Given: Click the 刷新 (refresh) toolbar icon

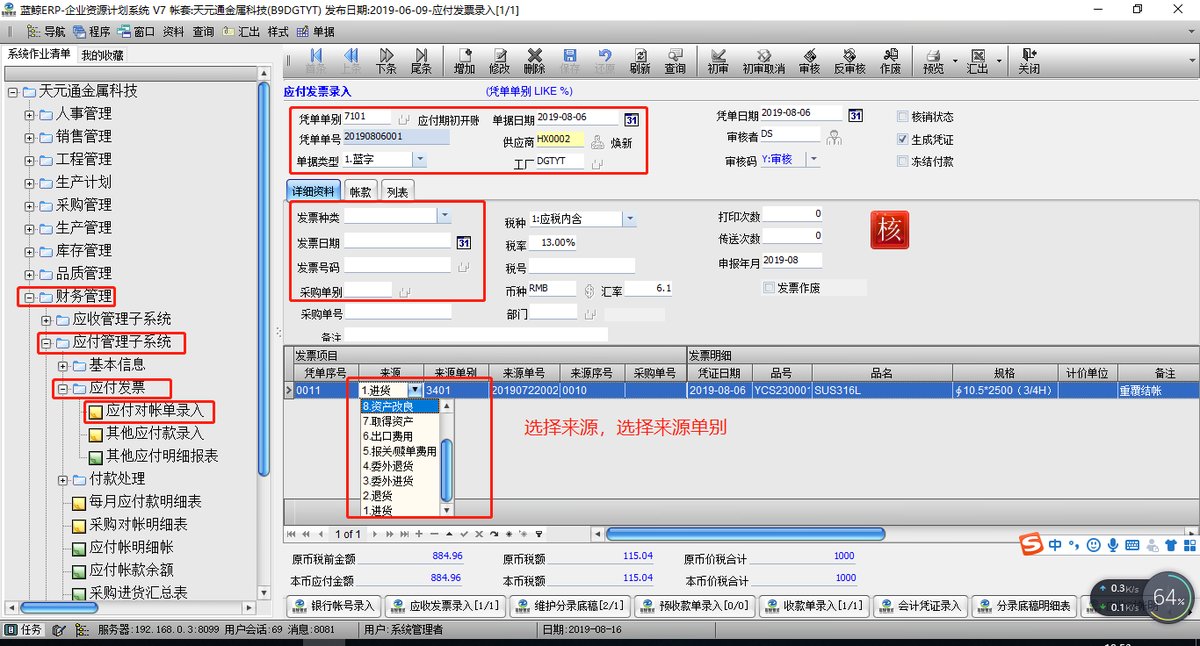Looking at the screenshot, I should [640, 61].
